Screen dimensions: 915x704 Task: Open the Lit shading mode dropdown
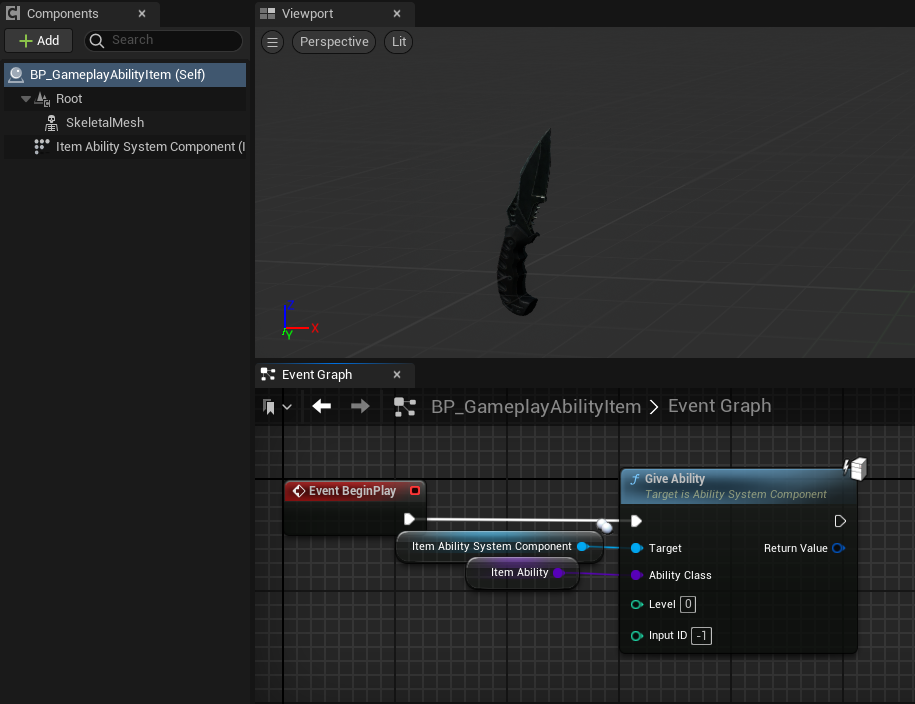(x=398, y=42)
